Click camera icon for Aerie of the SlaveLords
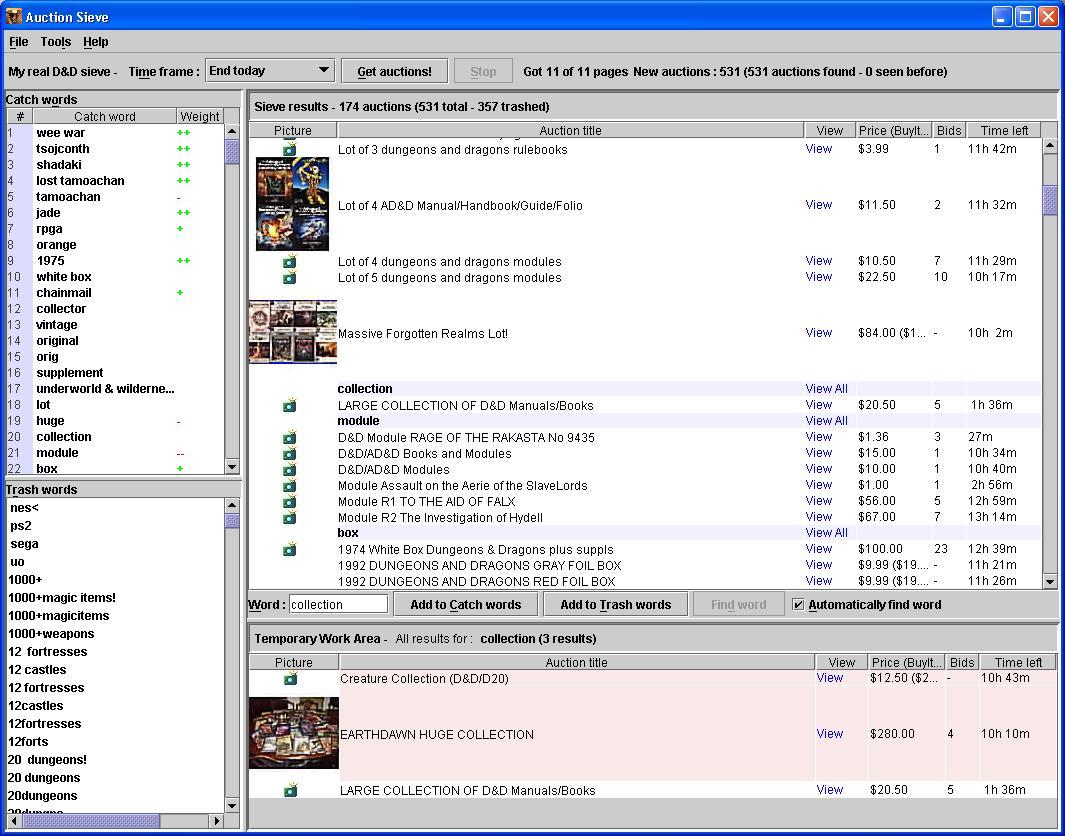 tap(289, 485)
